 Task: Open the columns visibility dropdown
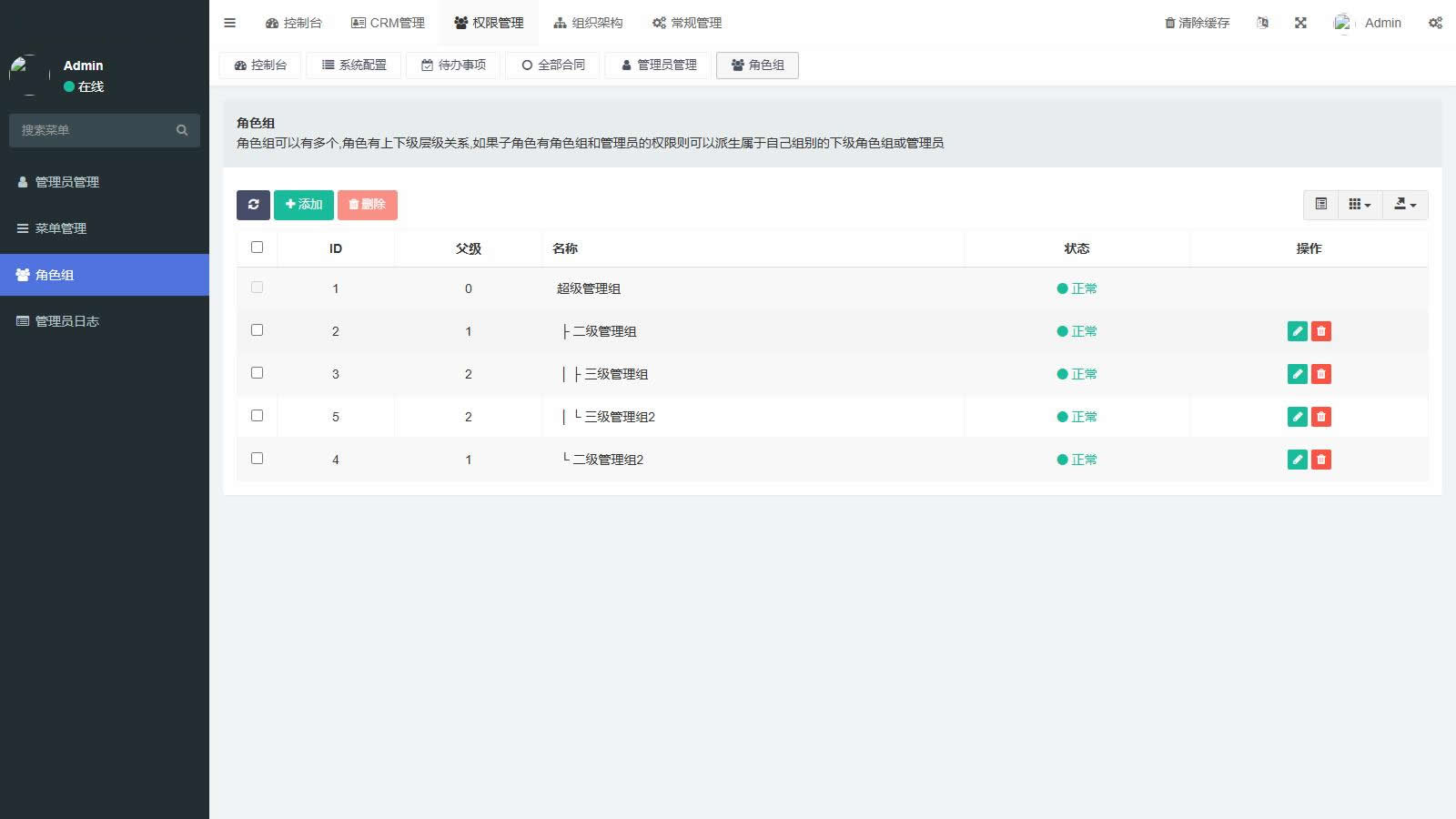pyautogui.click(x=1360, y=205)
